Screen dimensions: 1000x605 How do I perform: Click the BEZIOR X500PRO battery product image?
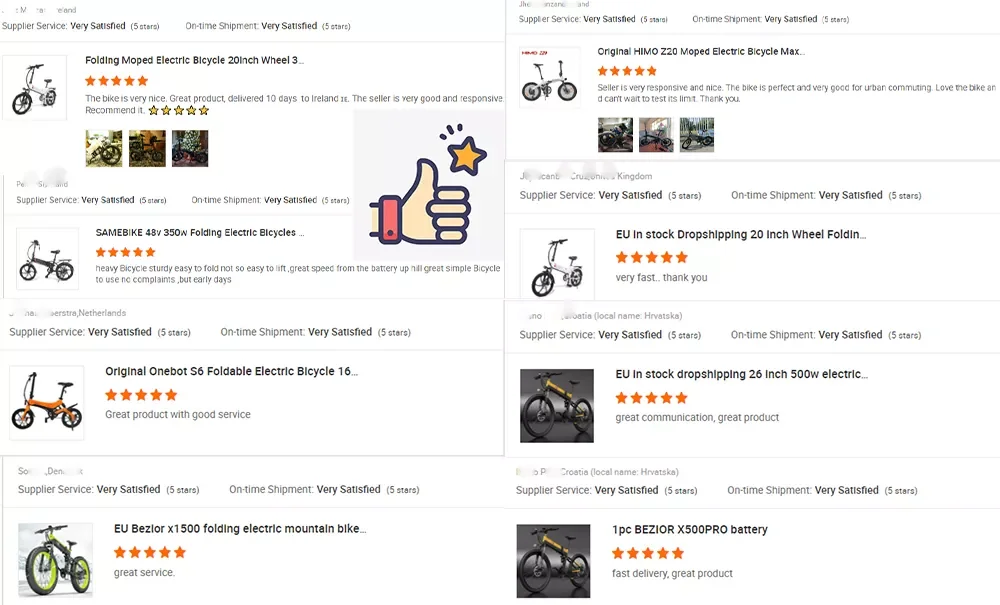[x=554, y=561]
